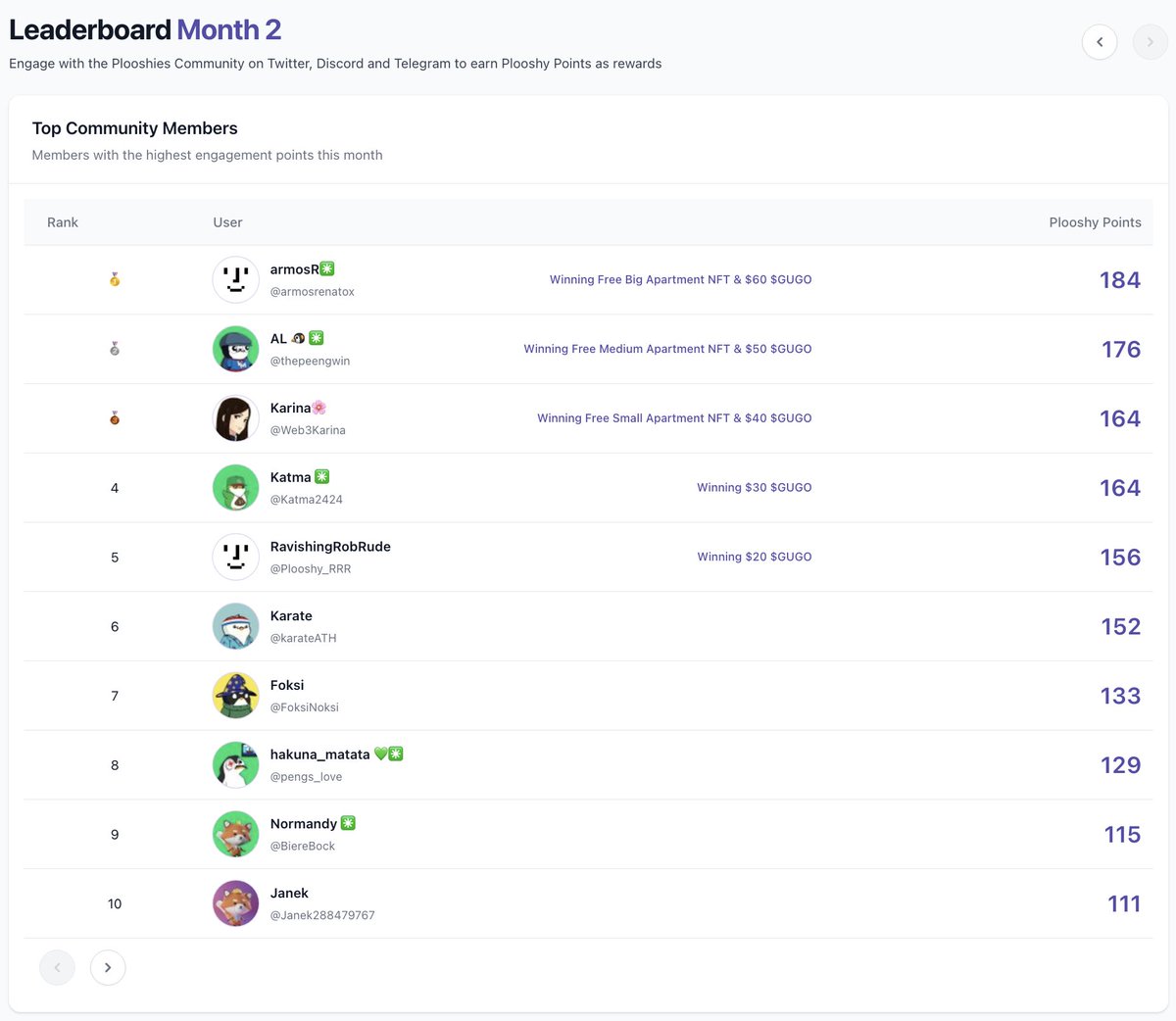Screen dimensions: 1176x1021
Task: Click the small emoji after AL's name
Action: (299, 338)
